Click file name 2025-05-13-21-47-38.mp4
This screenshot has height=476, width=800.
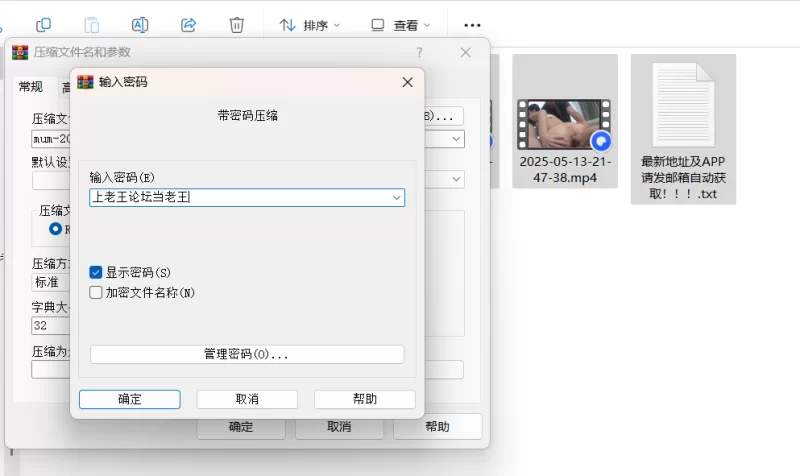565,169
